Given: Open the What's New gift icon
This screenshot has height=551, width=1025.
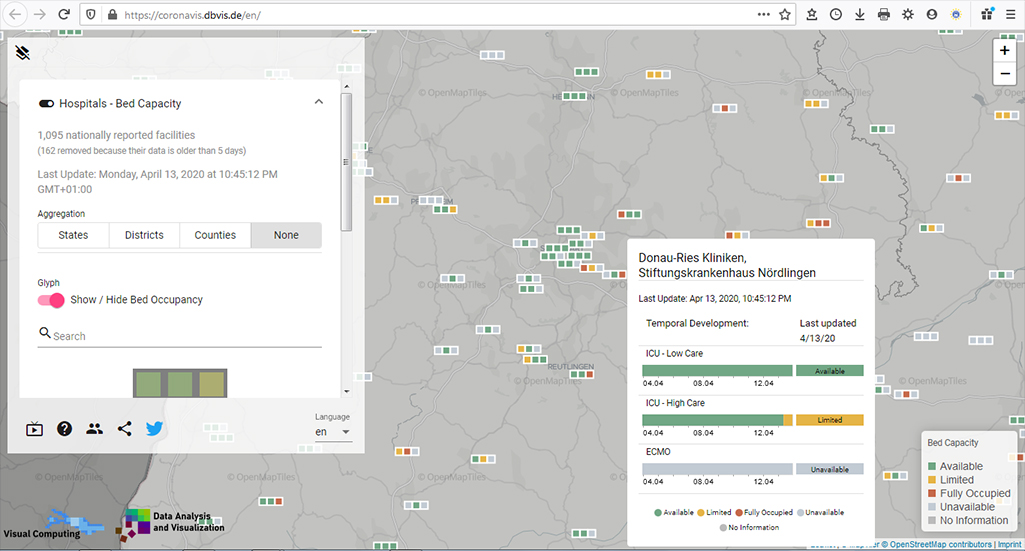Looking at the screenshot, I should click(x=987, y=14).
